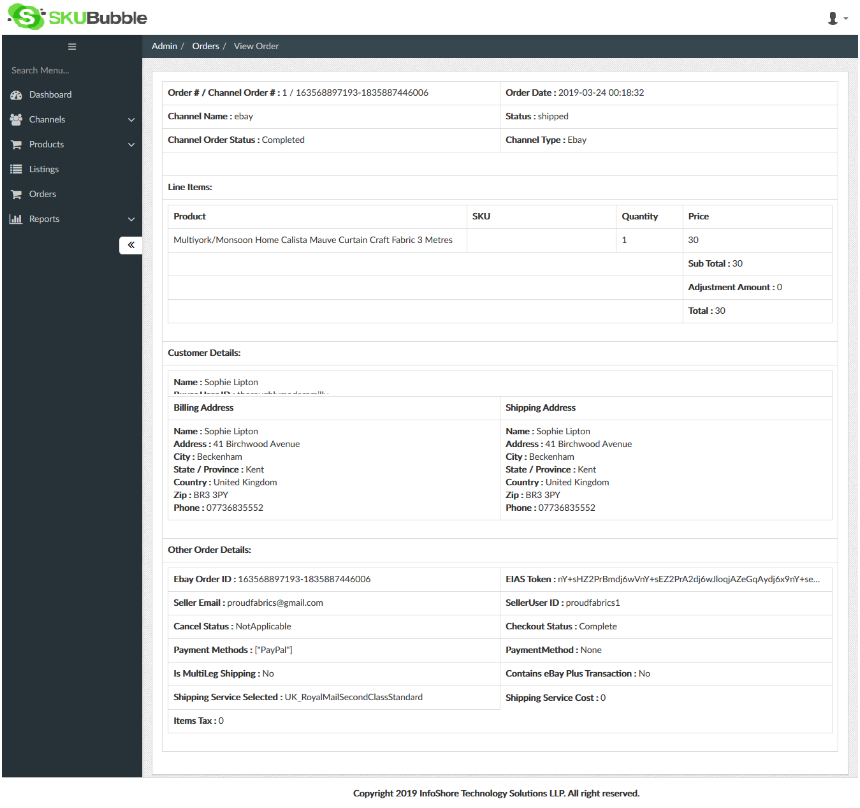Click the Quantity column header
Image resolution: width=860 pixels, height=808 pixels.
click(640, 216)
